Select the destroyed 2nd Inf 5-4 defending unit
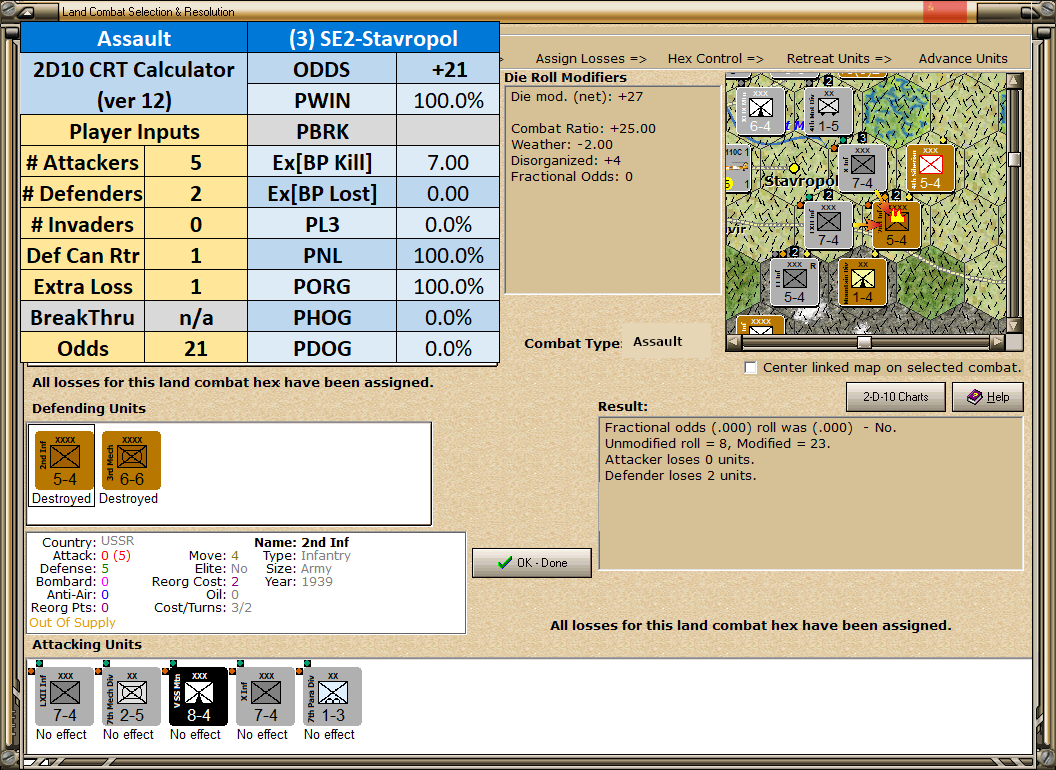This screenshot has width=1056, height=770. click(x=64, y=461)
